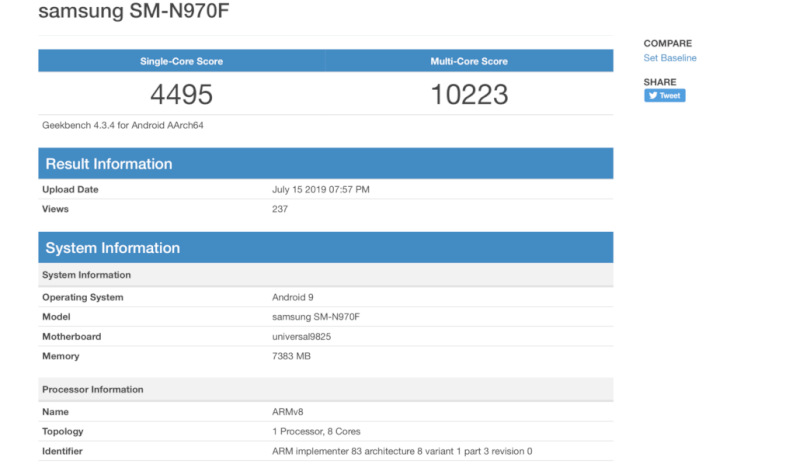800x464 pixels.
Task: Select the model value samsung SM-N970F
Action: click(316, 316)
